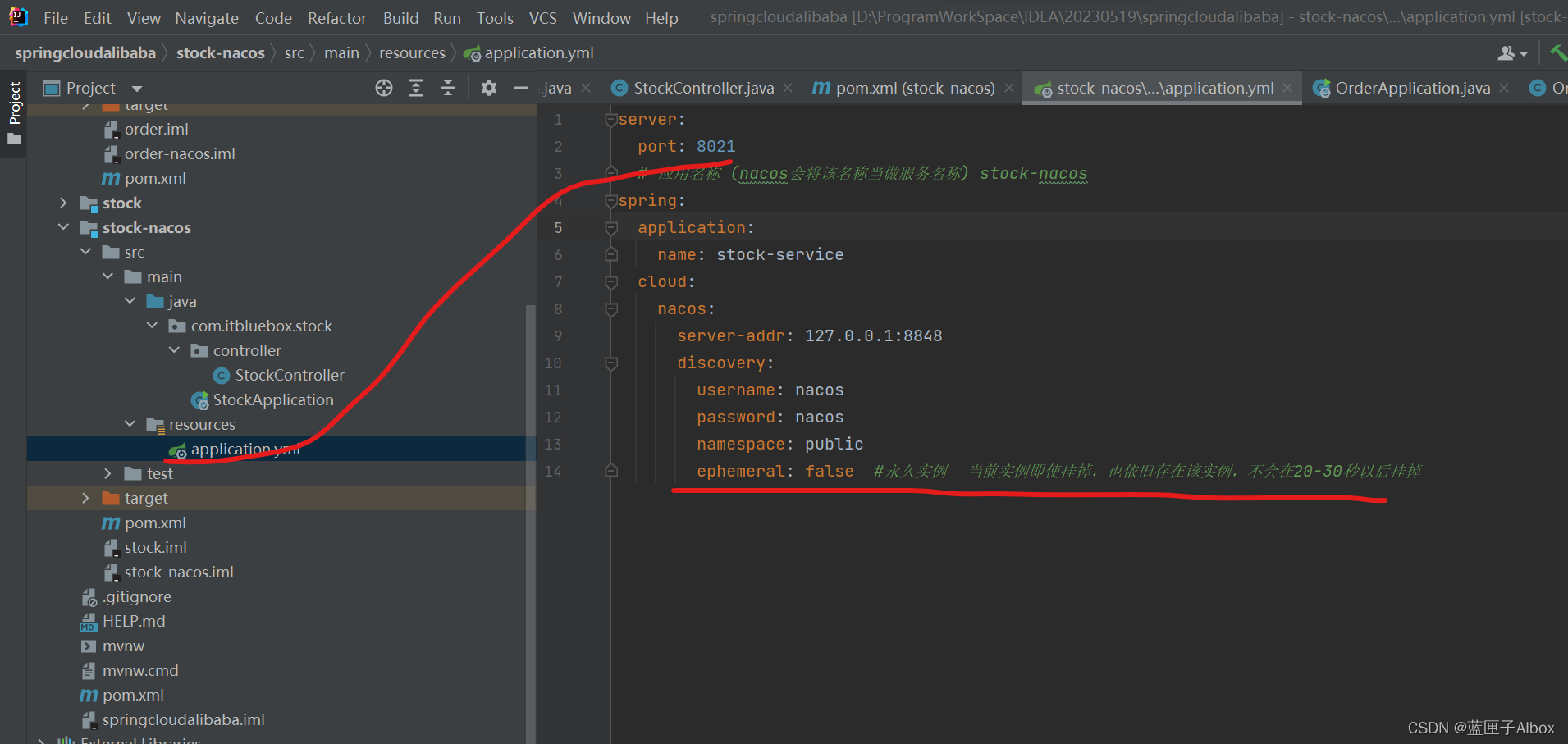This screenshot has width=1568, height=744.
Task: Select .gitignore file
Action: (137, 596)
